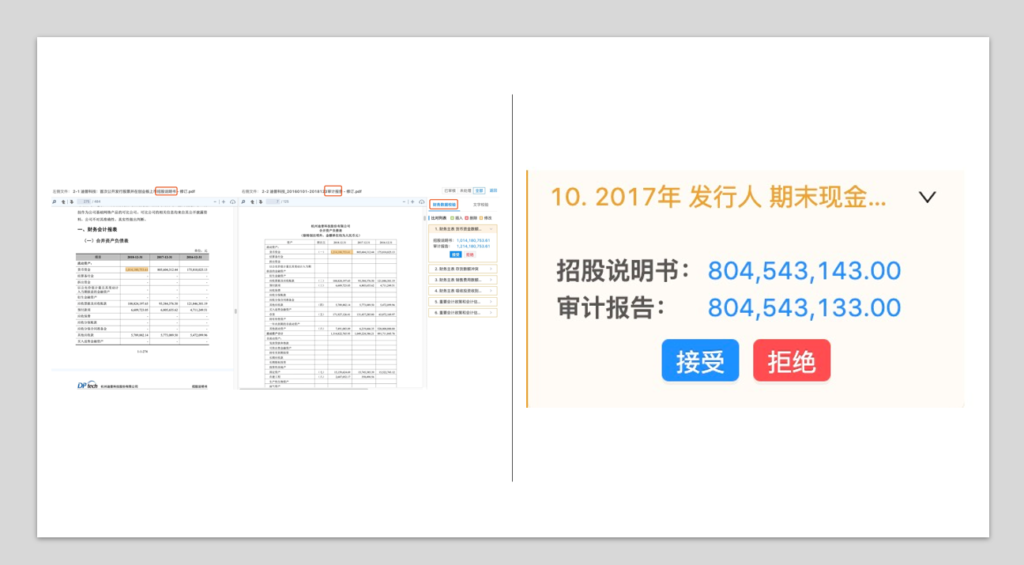Switch to 财务数据校验 tab

click(x=445, y=203)
